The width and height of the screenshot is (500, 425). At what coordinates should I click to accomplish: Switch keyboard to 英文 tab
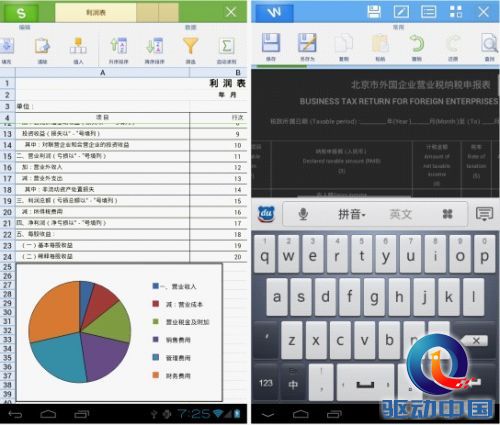(x=401, y=214)
